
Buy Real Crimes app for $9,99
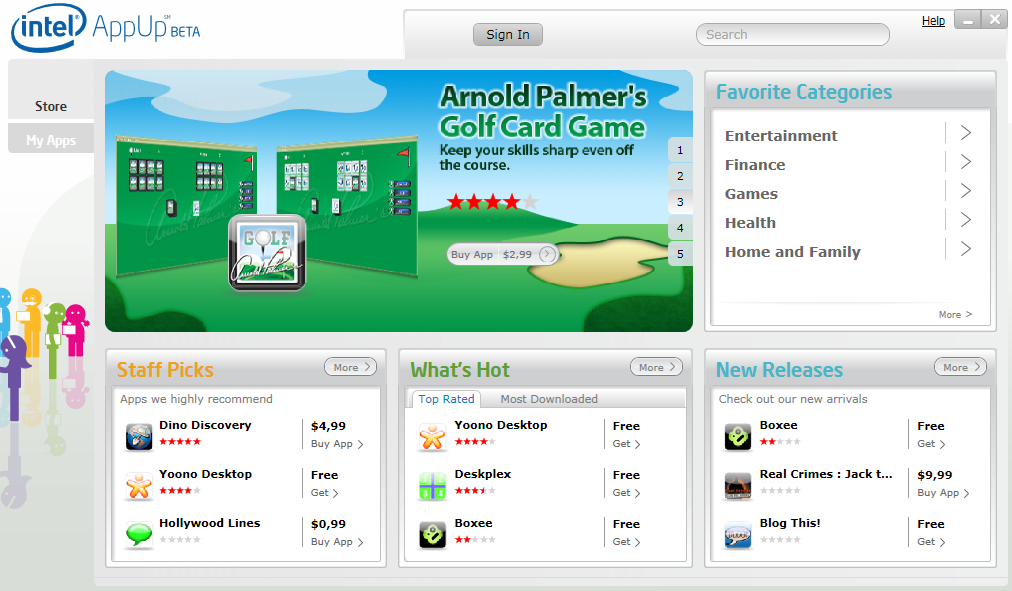943,493
